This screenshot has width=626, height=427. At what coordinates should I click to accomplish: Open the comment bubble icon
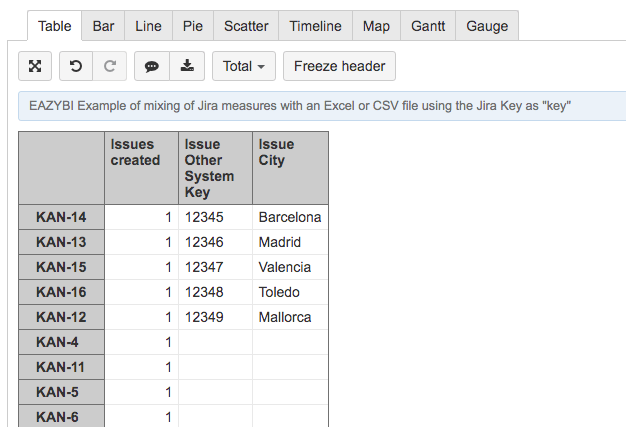pyautogui.click(x=152, y=66)
